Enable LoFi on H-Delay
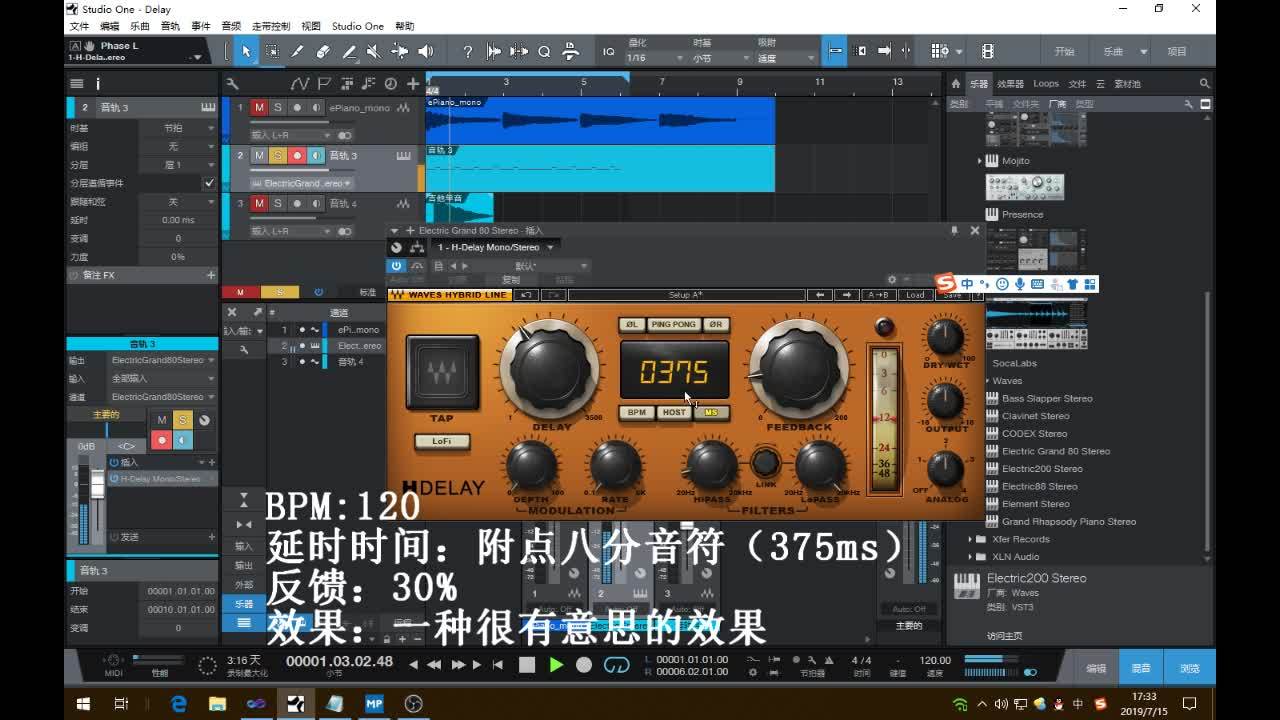The height and width of the screenshot is (720, 1280). [x=441, y=441]
